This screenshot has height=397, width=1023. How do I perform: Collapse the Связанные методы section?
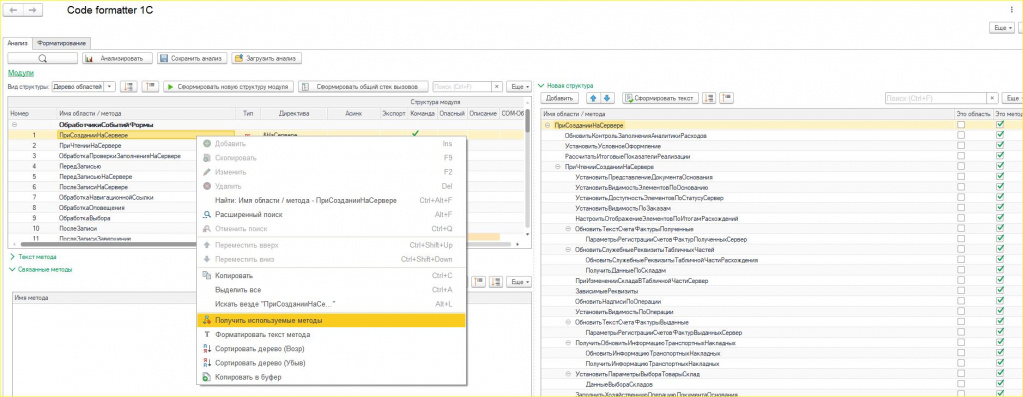(x=12, y=269)
